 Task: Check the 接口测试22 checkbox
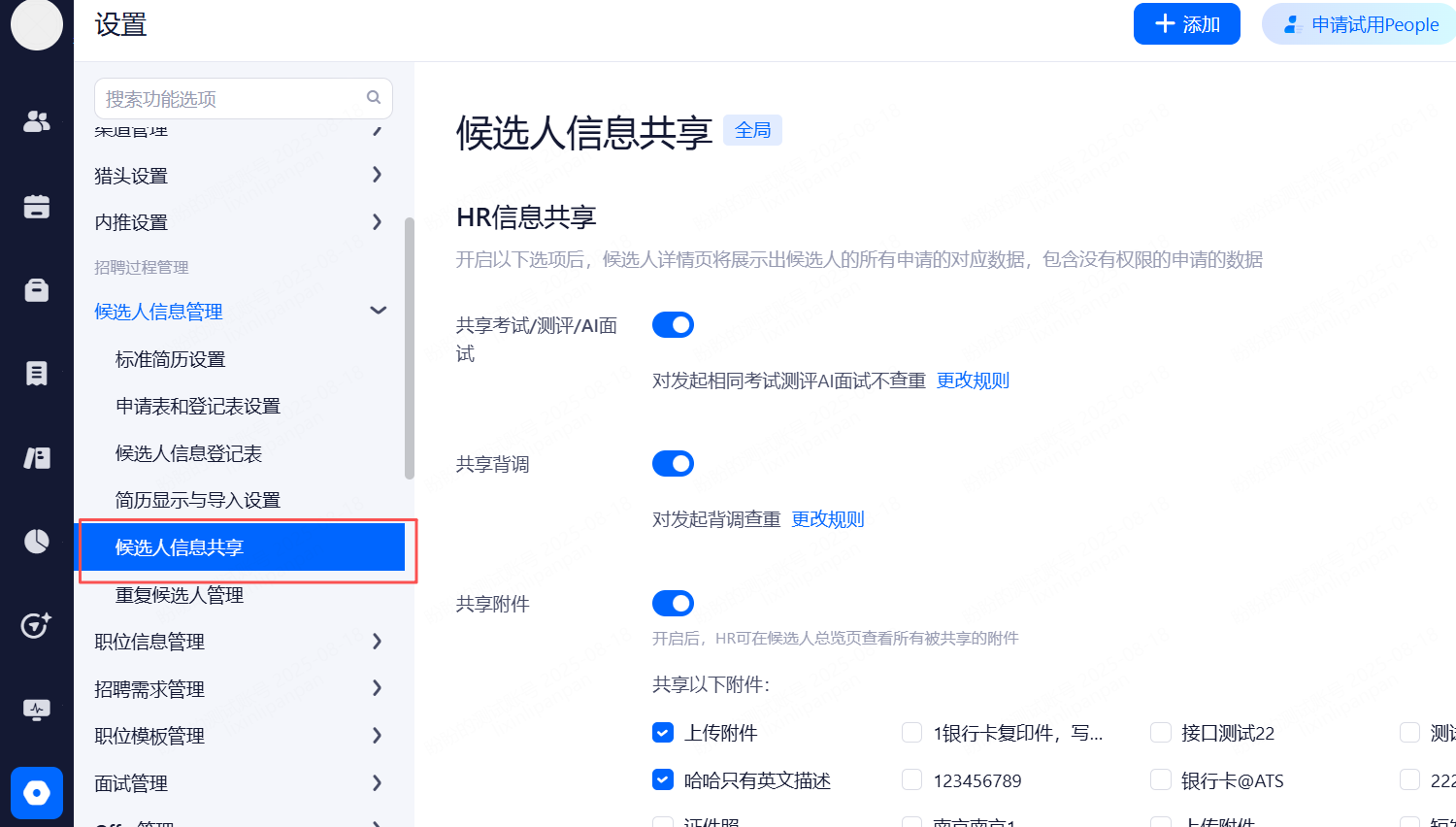click(1161, 733)
